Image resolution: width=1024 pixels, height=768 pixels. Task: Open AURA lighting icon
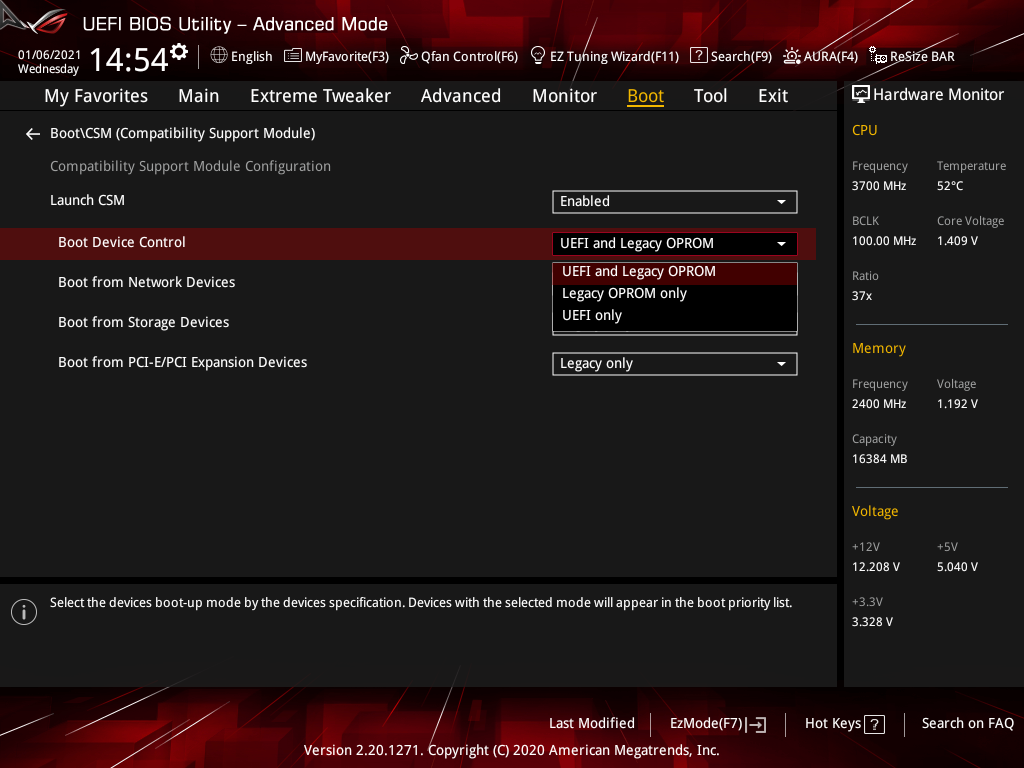(x=792, y=56)
